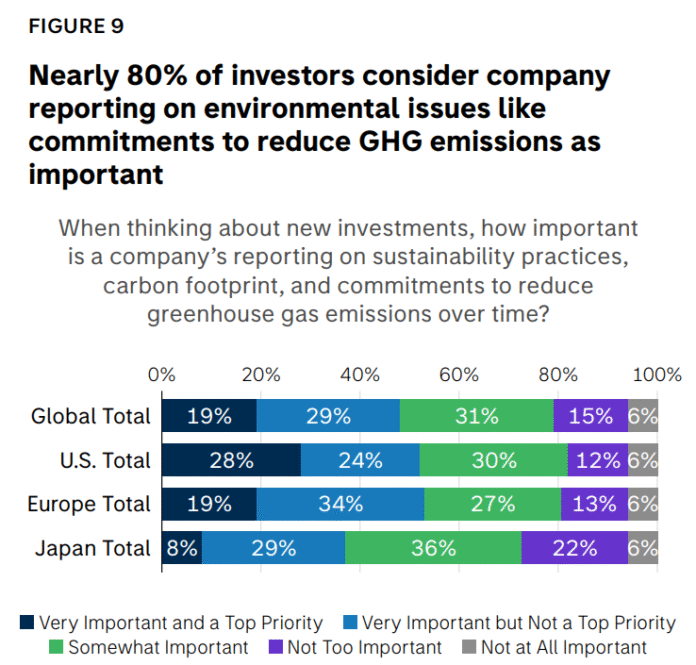Click the green Somewhat Important legend swatch

(58, 647)
